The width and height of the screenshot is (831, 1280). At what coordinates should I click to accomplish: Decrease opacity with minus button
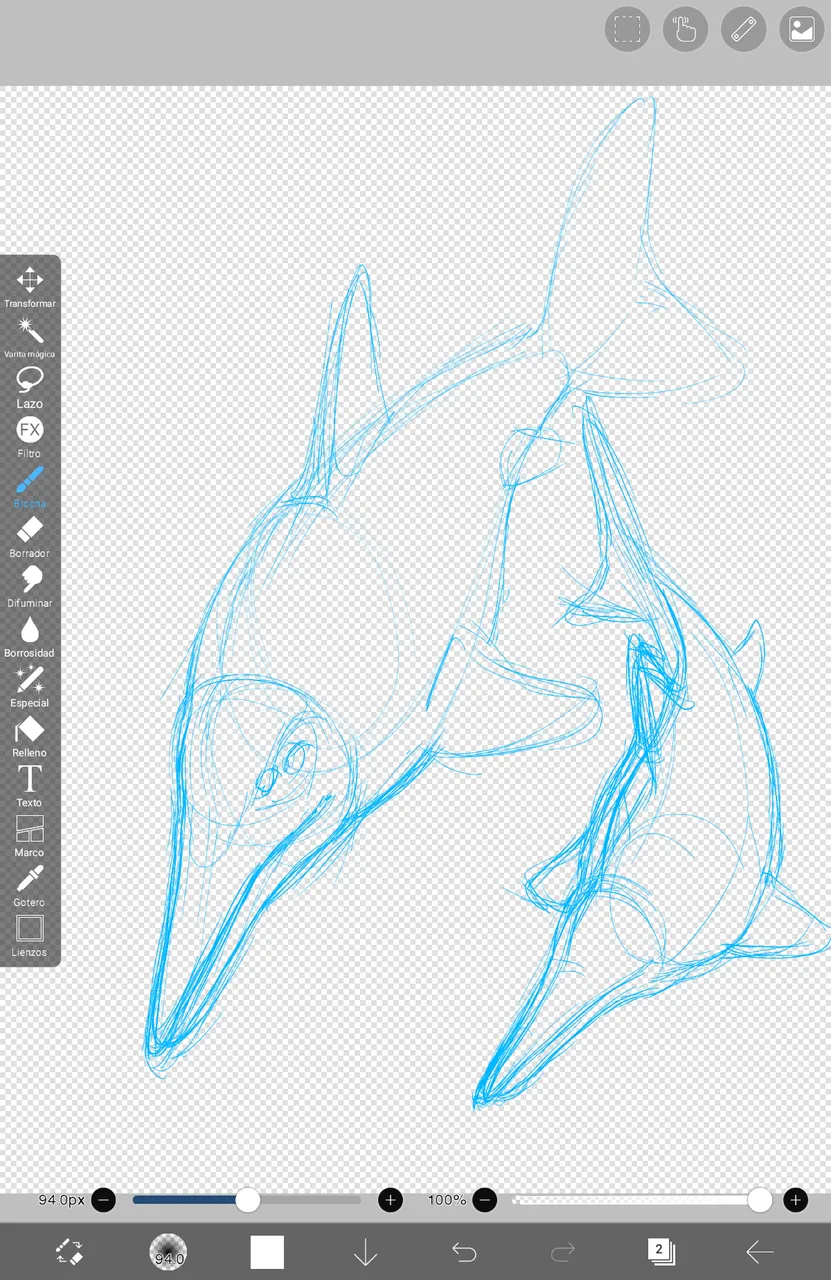(484, 1200)
